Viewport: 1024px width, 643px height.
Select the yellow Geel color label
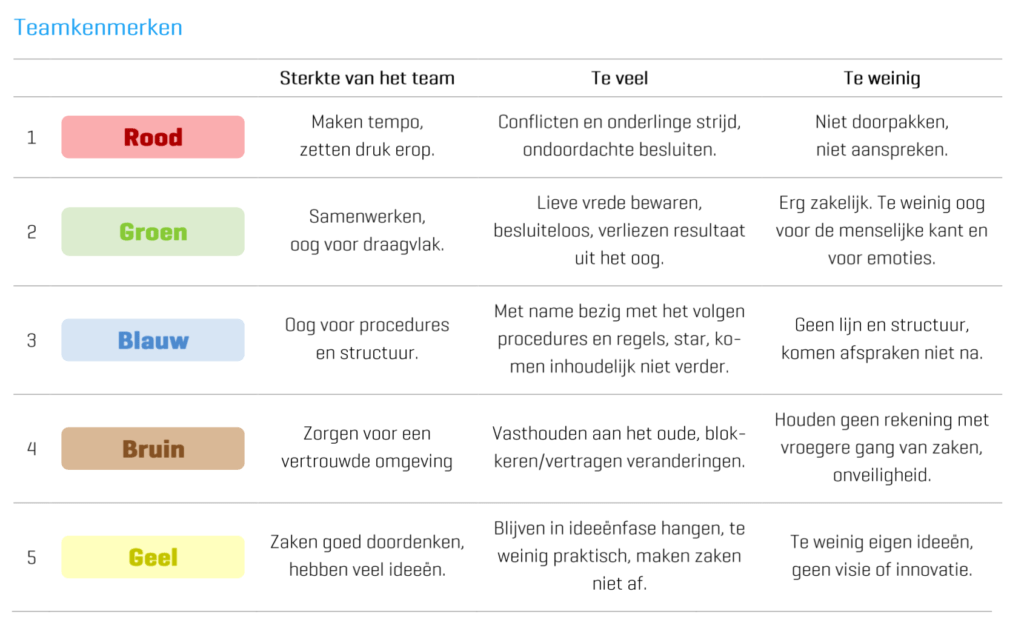(153, 557)
